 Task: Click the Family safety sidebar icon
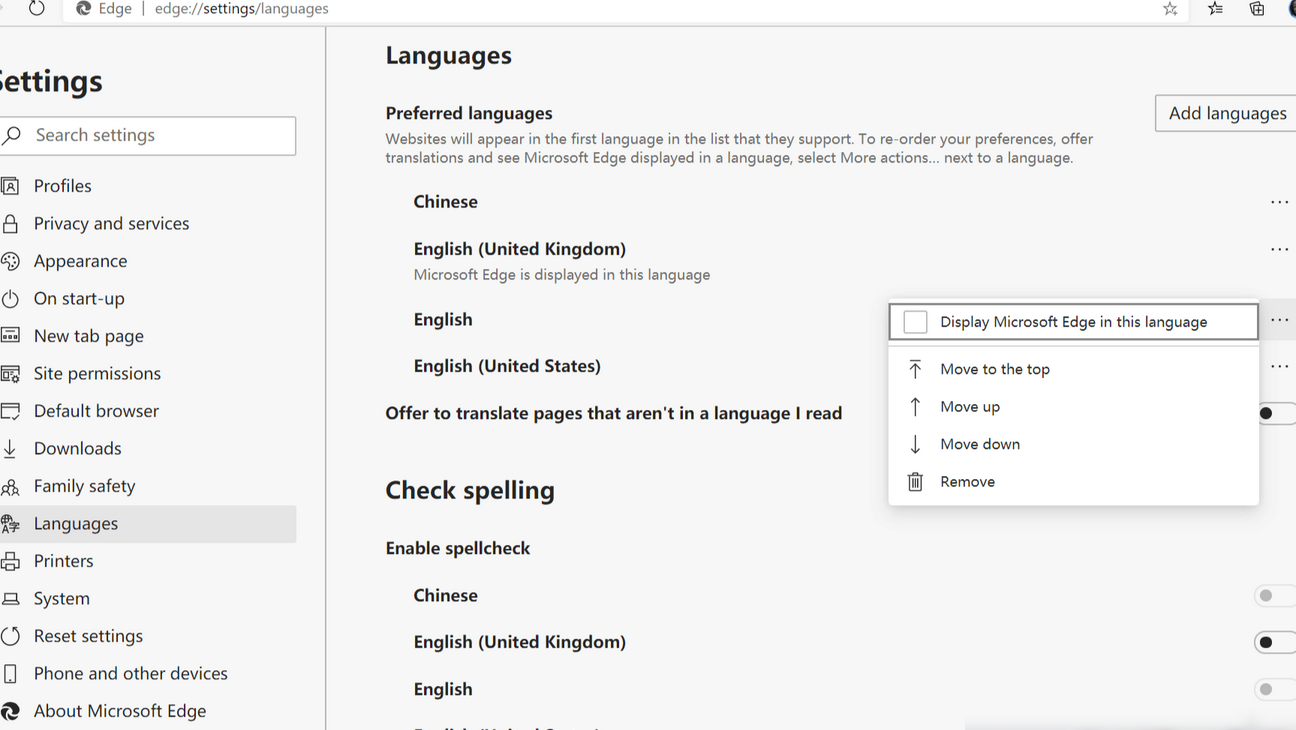pos(10,486)
